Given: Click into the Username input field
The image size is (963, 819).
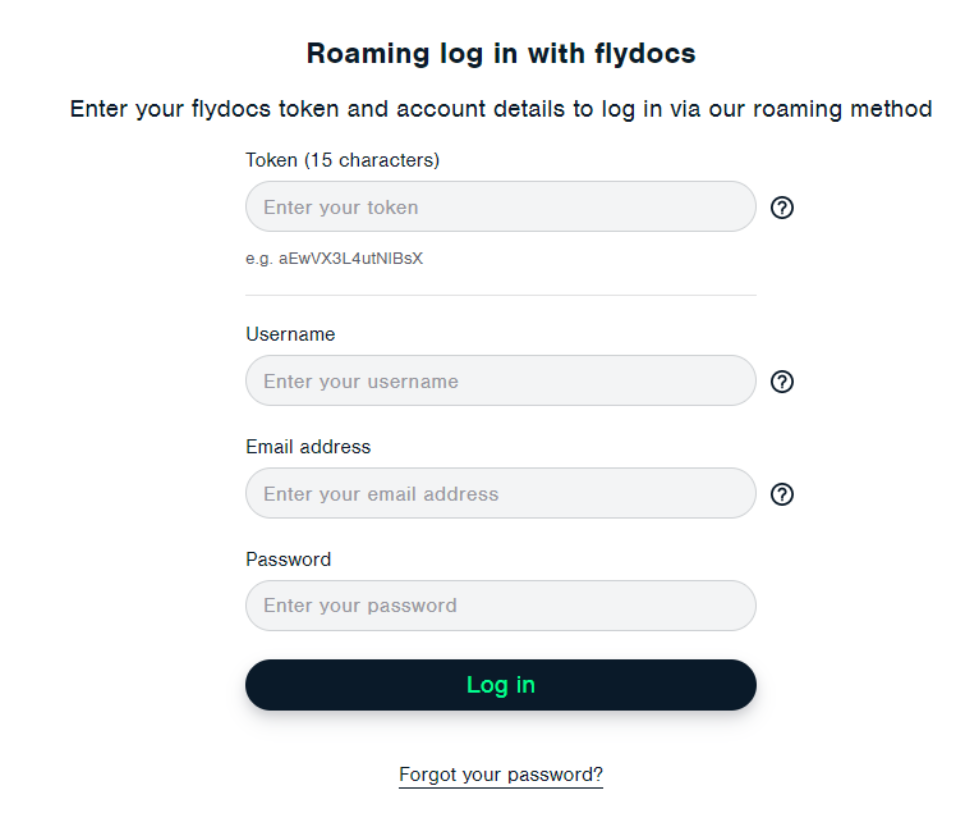Looking at the screenshot, I should coord(500,381).
